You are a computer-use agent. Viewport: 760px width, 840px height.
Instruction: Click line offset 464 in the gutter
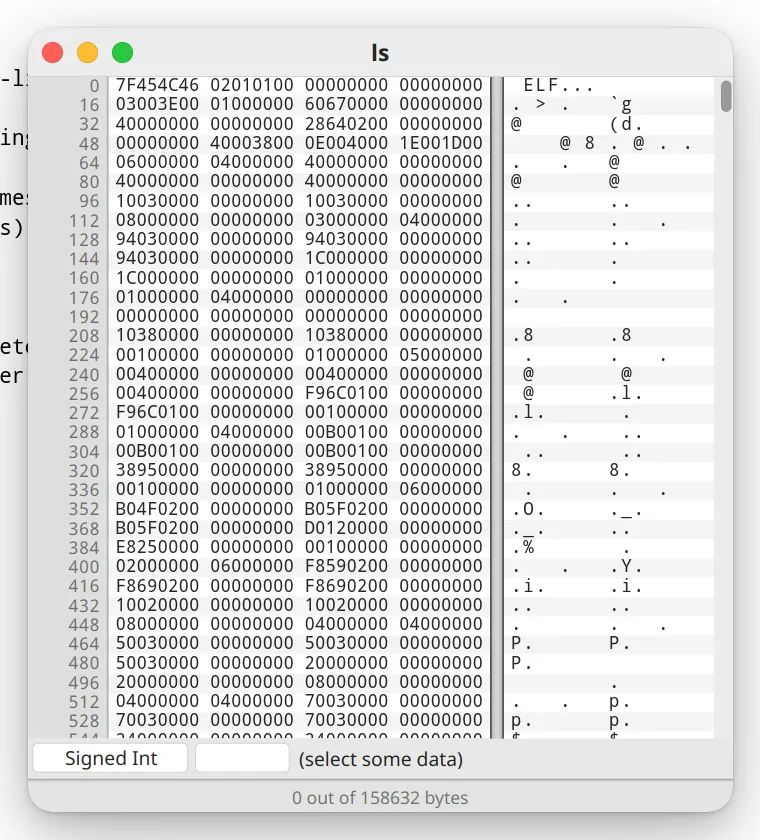point(84,643)
